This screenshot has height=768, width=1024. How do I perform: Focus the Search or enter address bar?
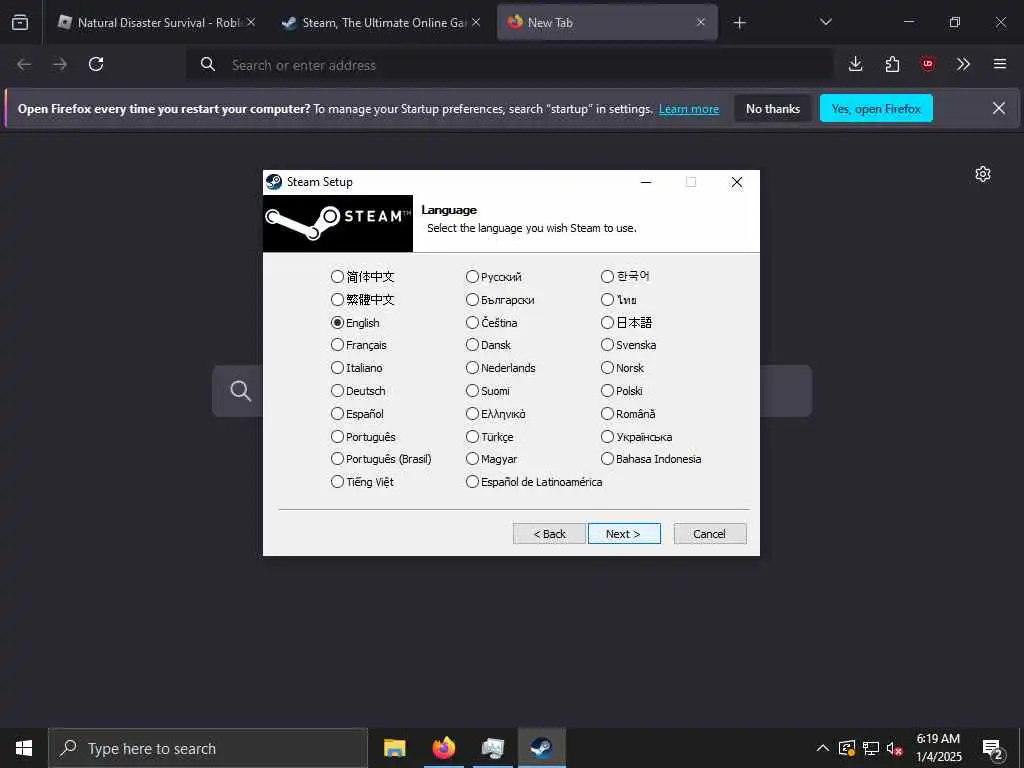pos(509,65)
